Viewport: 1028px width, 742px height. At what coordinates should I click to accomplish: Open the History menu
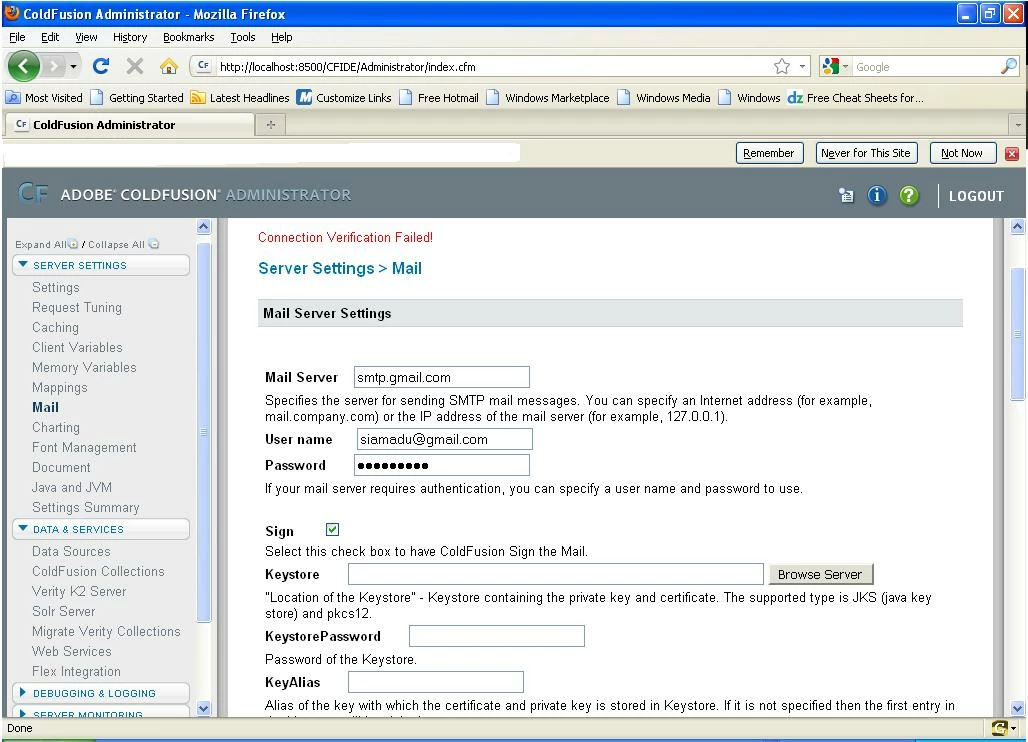(x=130, y=37)
